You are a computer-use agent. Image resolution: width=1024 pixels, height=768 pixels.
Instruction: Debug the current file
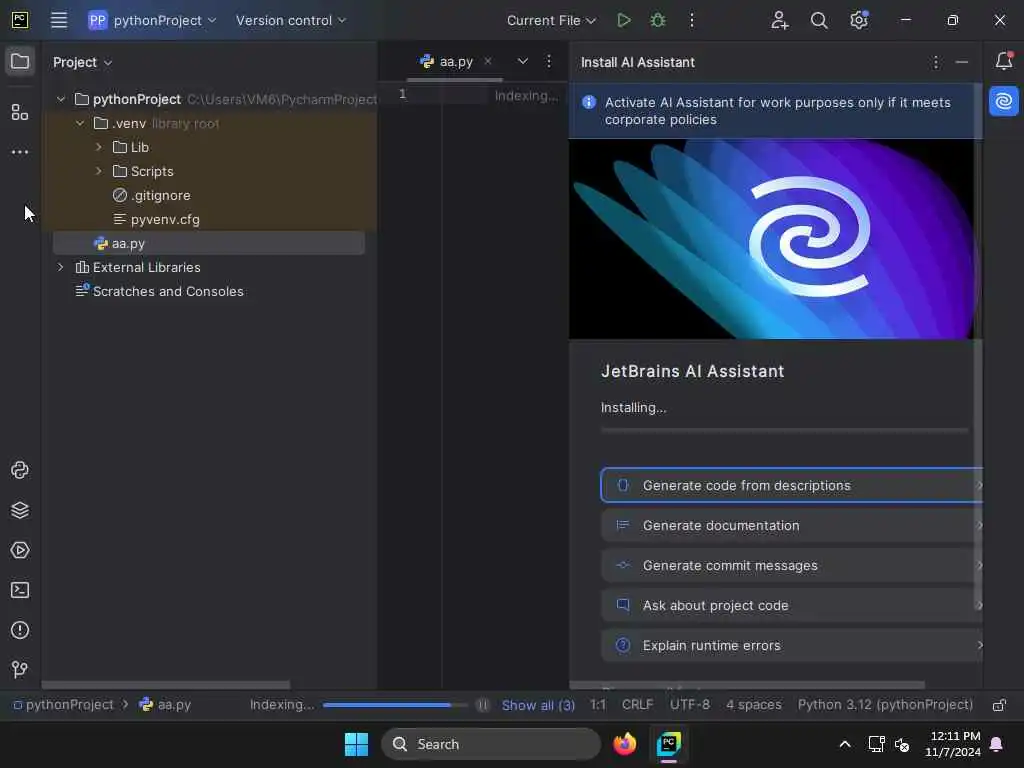pos(658,20)
